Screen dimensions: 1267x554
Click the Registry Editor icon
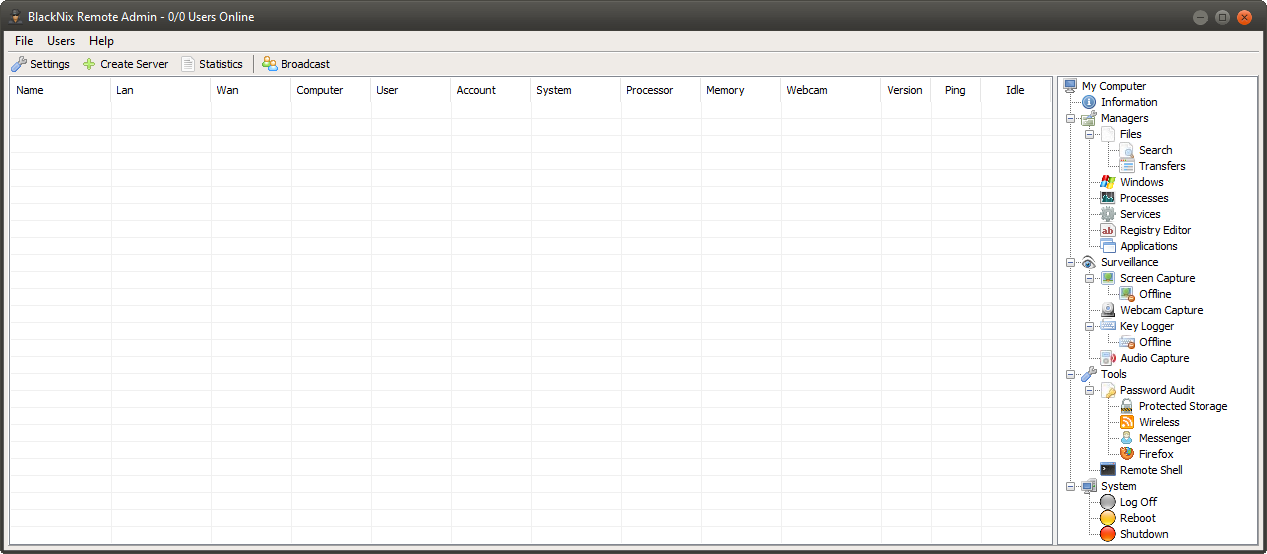[1108, 230]
